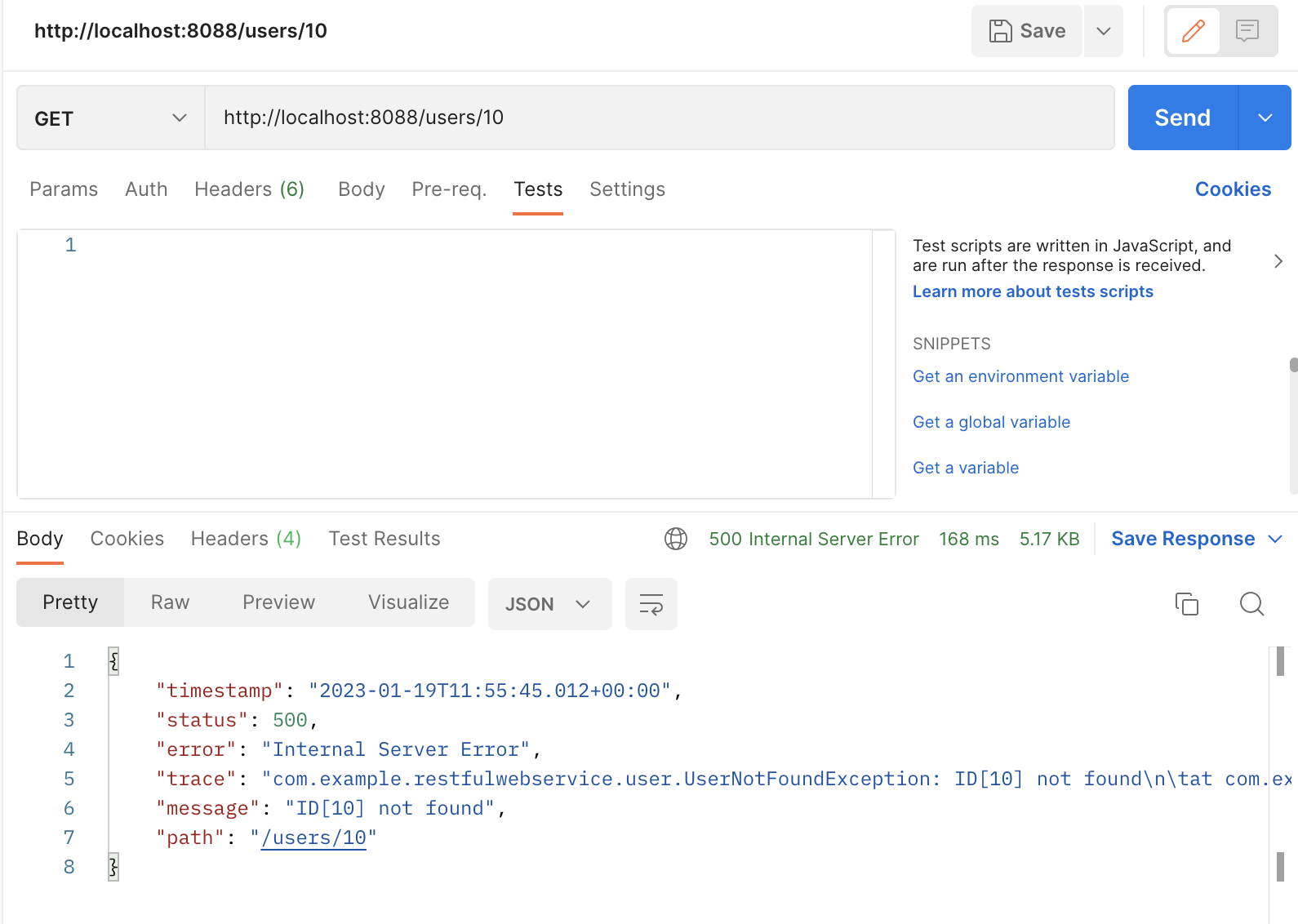This screenshot has width=1298, height=924.
Task: Open the JSON format dropdown
Action: coord(549,604)
